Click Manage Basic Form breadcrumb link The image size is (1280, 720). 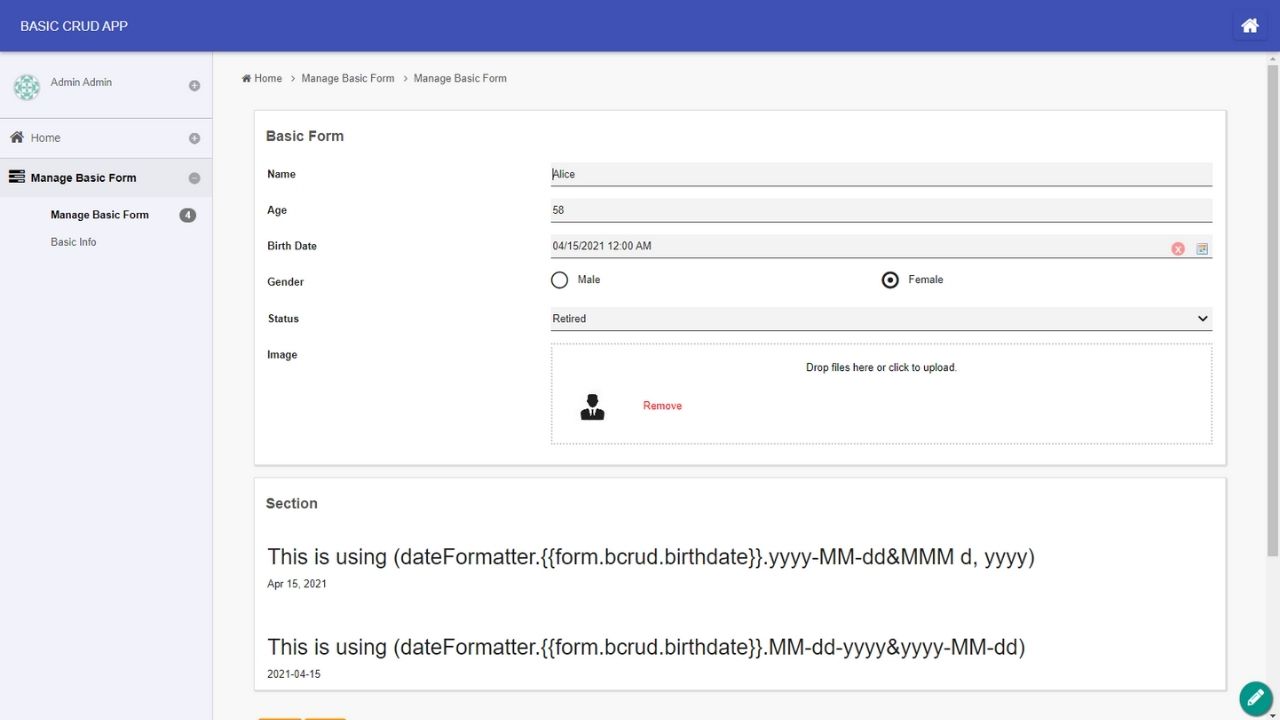(x=348, y=78)
